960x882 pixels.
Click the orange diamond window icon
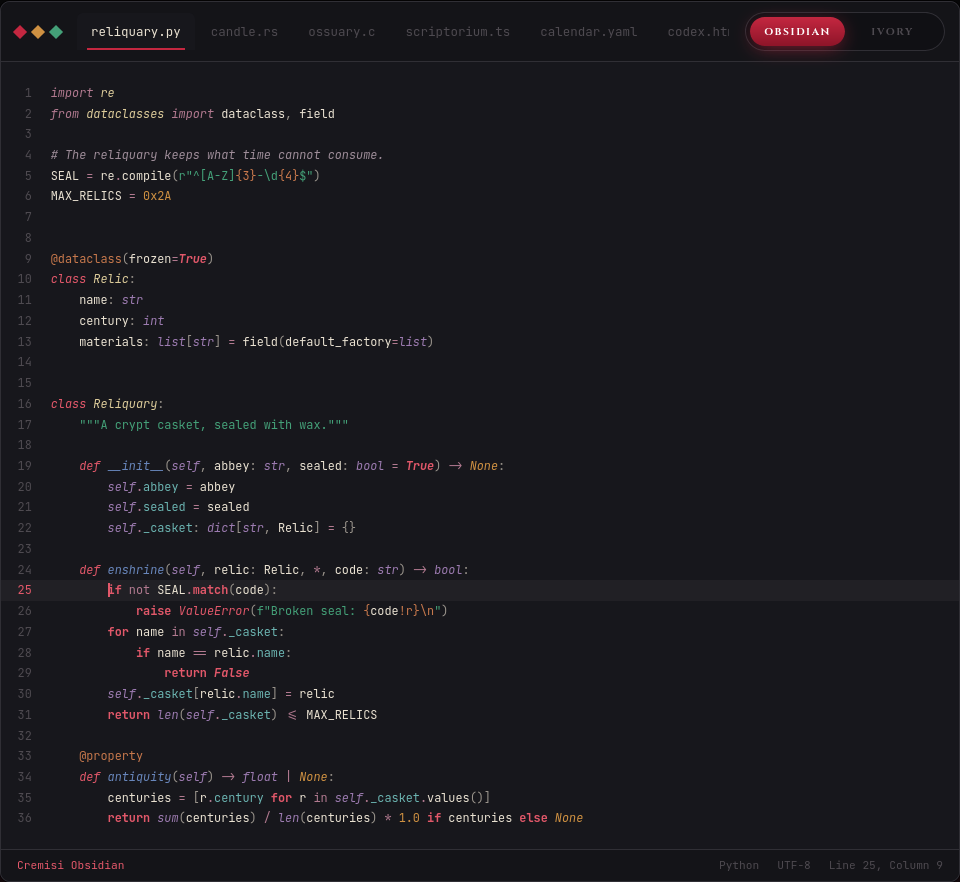[38, 32]
